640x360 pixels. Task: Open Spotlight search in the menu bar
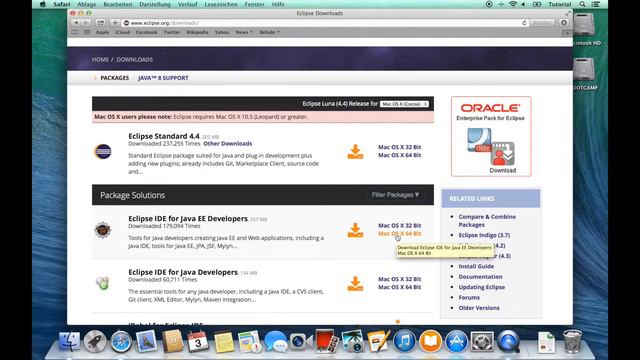(582, 4)
